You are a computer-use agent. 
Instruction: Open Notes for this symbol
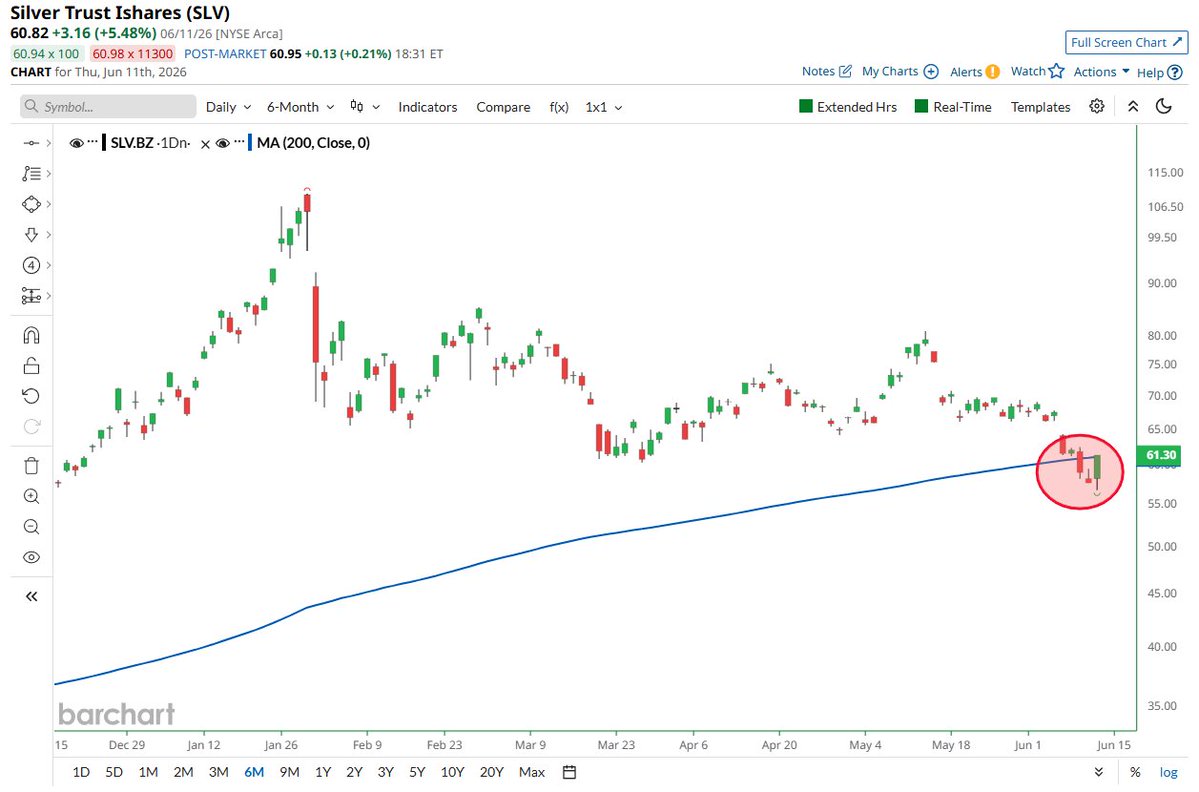coord(827,71)
